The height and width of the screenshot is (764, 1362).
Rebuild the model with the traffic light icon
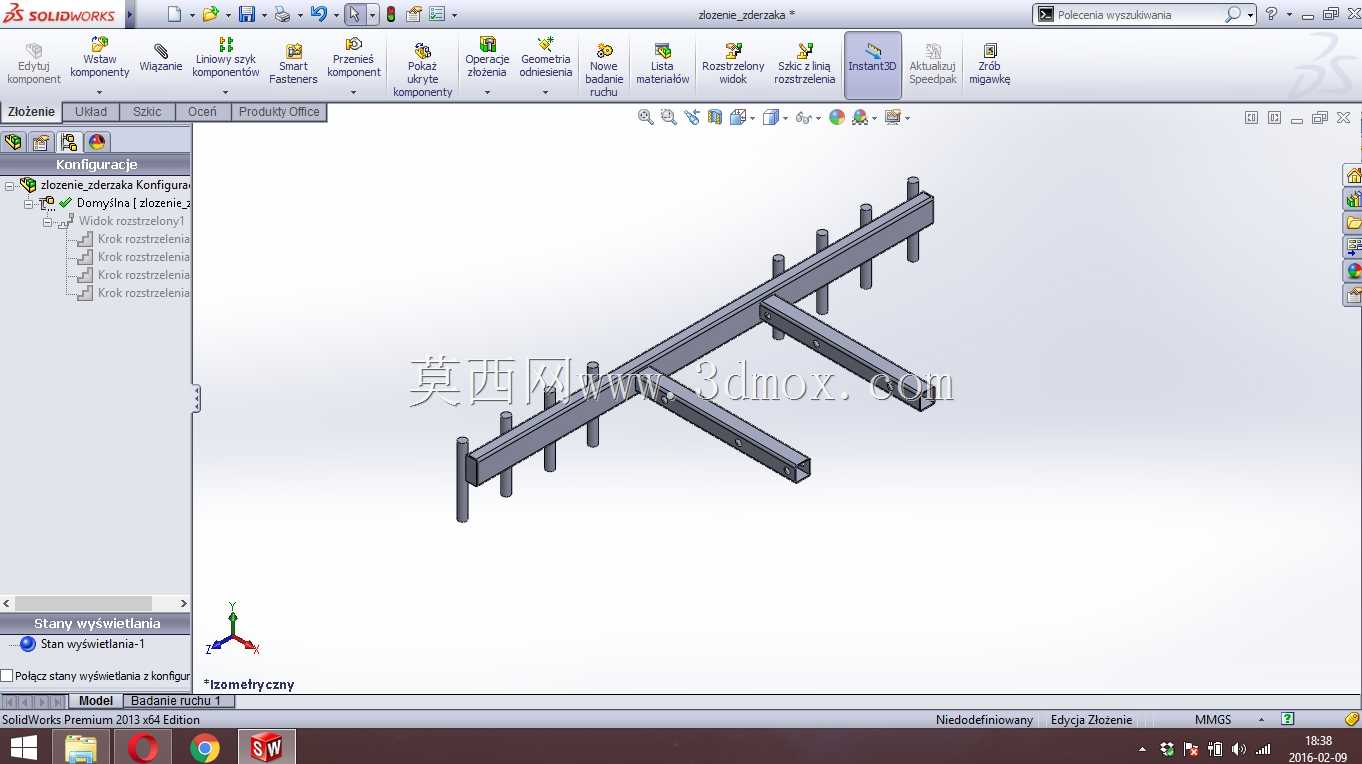click(x=390, y=14)
